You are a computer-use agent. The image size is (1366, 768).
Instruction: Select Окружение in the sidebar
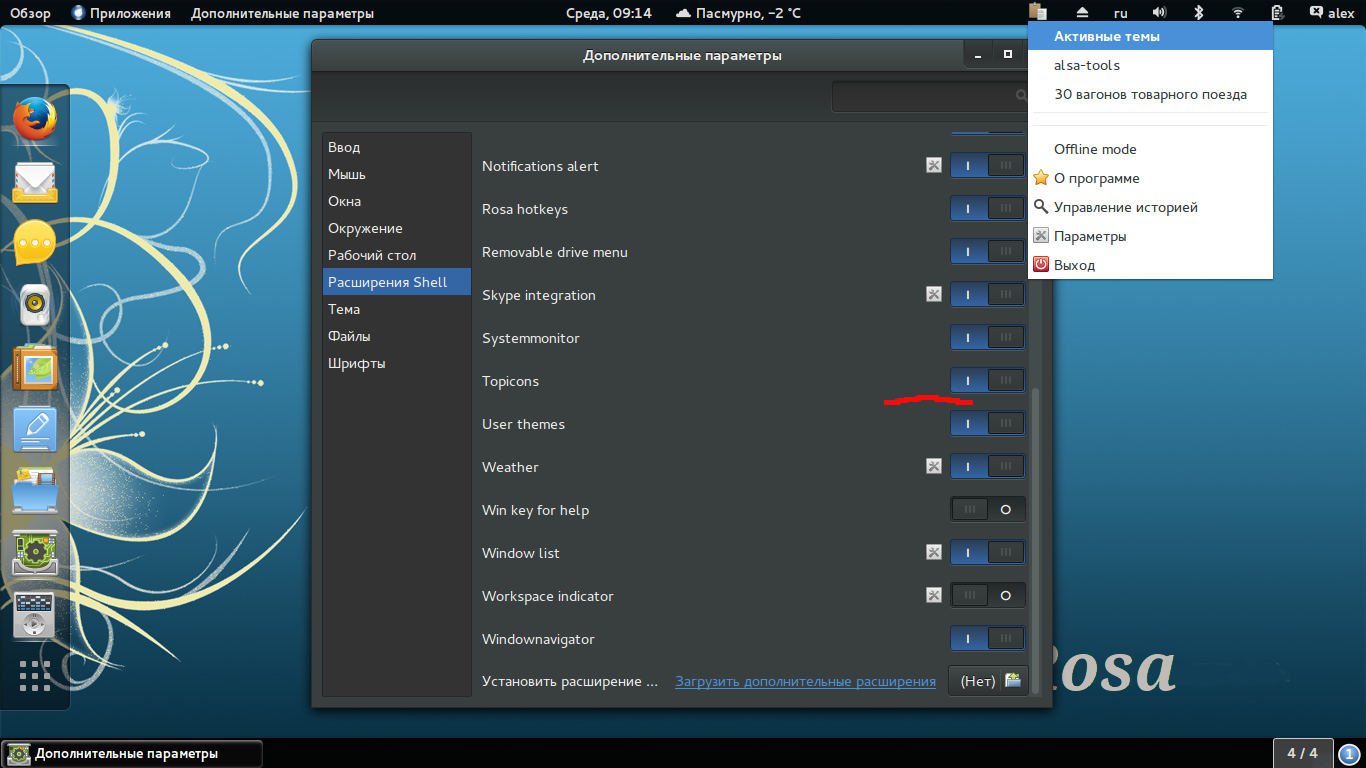397,228
